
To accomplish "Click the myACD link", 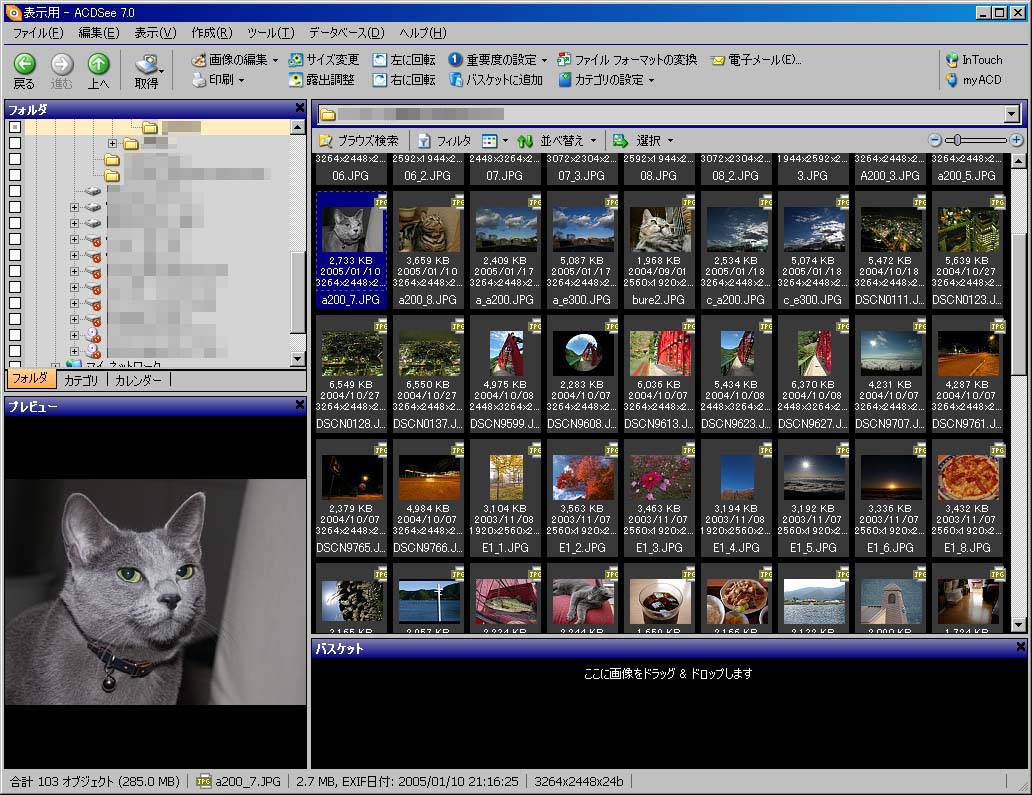I will 973,79.
